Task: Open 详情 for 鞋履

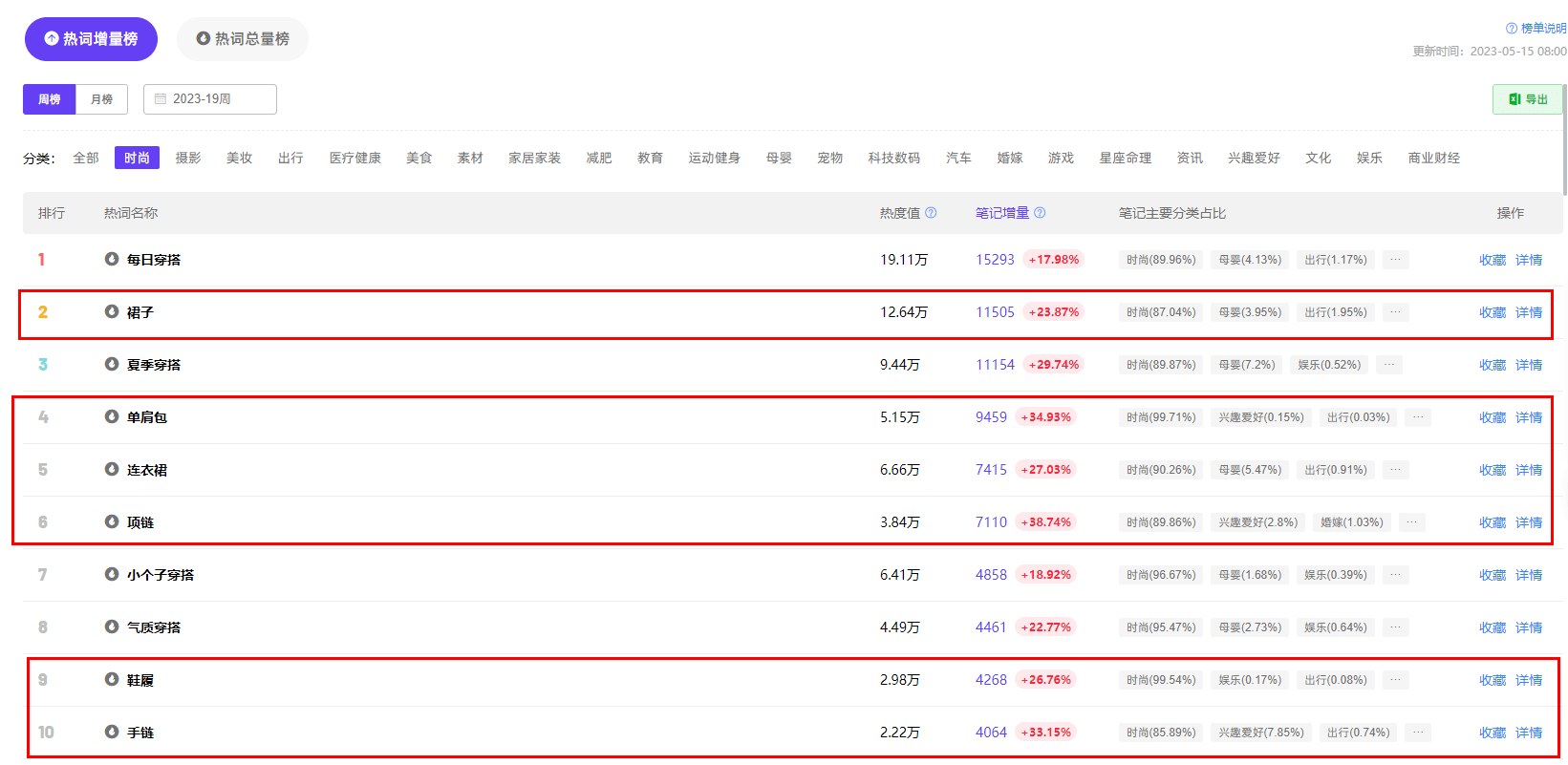Action: pyautogui.click(x=1529, y=680)
